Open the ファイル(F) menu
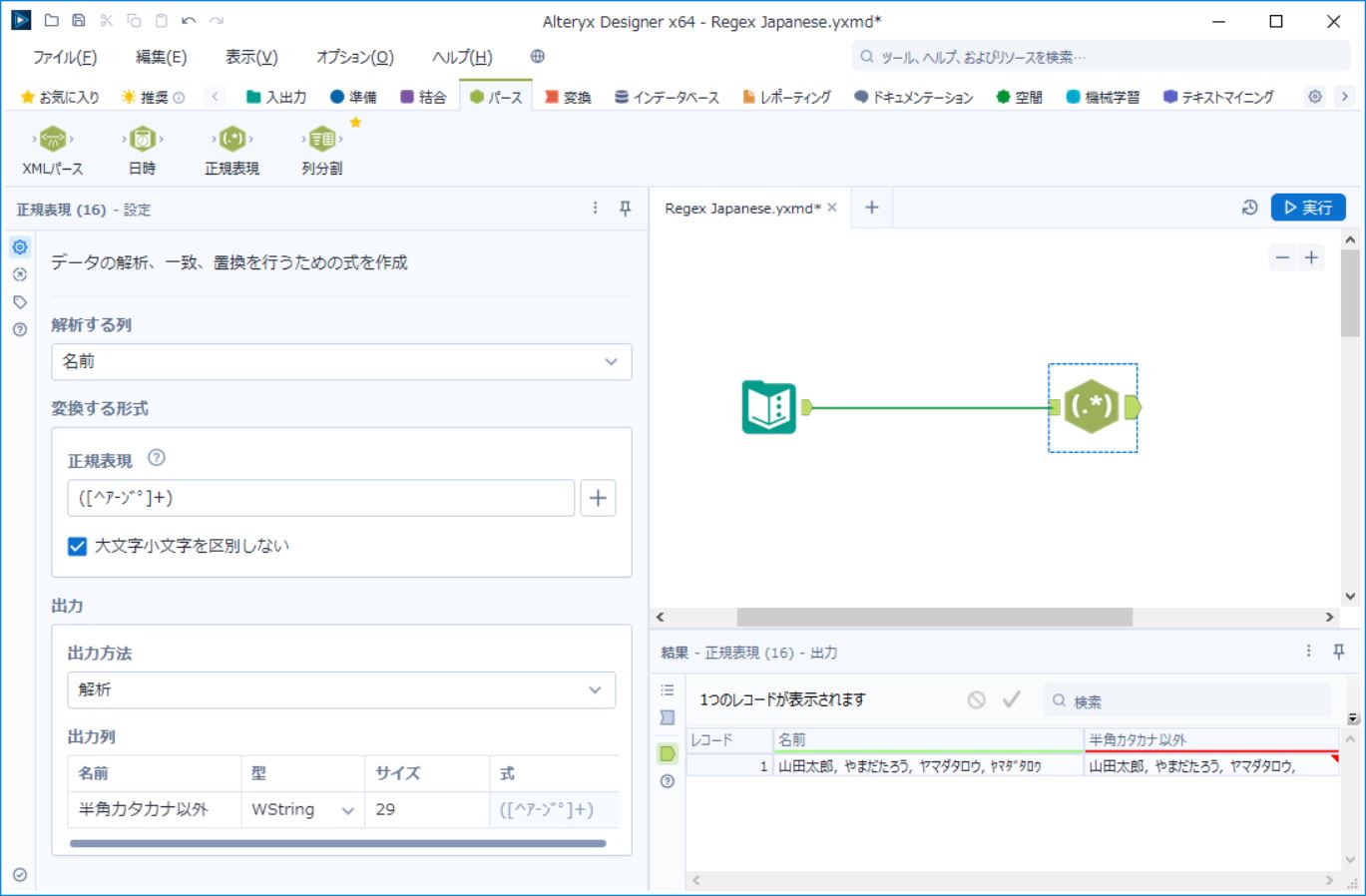The image size is (1366, 896). click(65, 57)
